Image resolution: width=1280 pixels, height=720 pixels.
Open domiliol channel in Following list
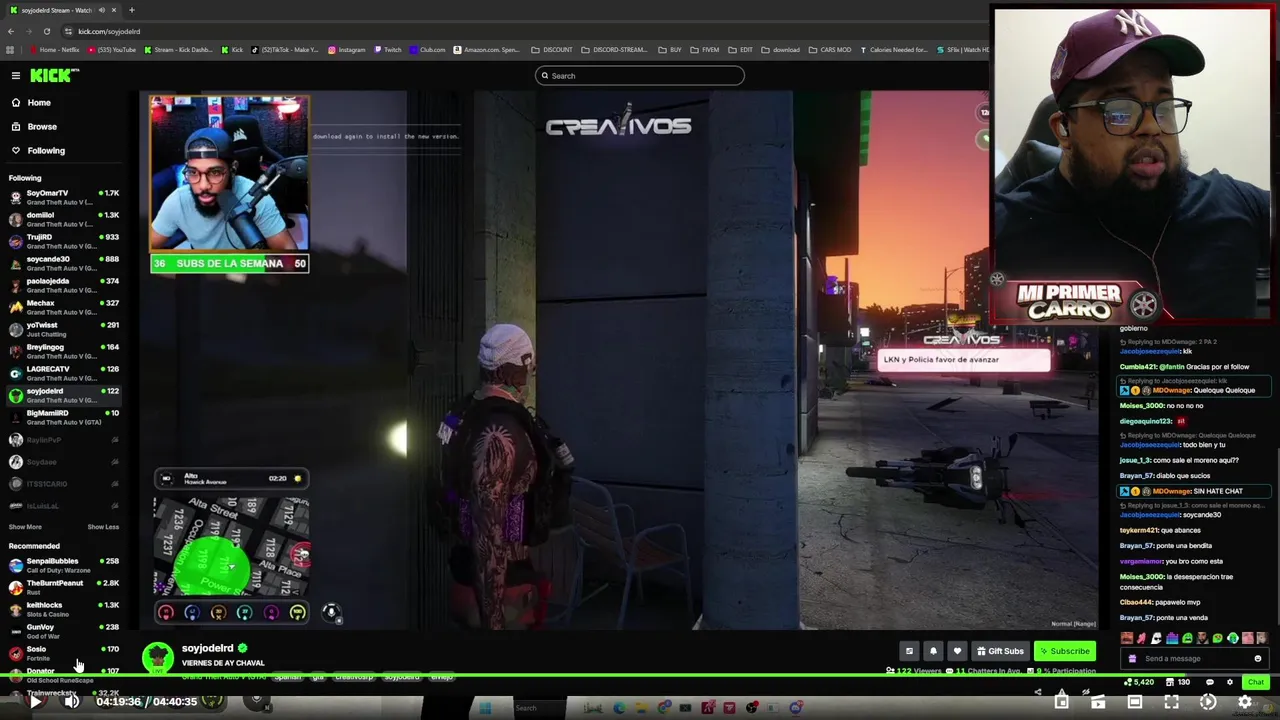click(64, 219)
